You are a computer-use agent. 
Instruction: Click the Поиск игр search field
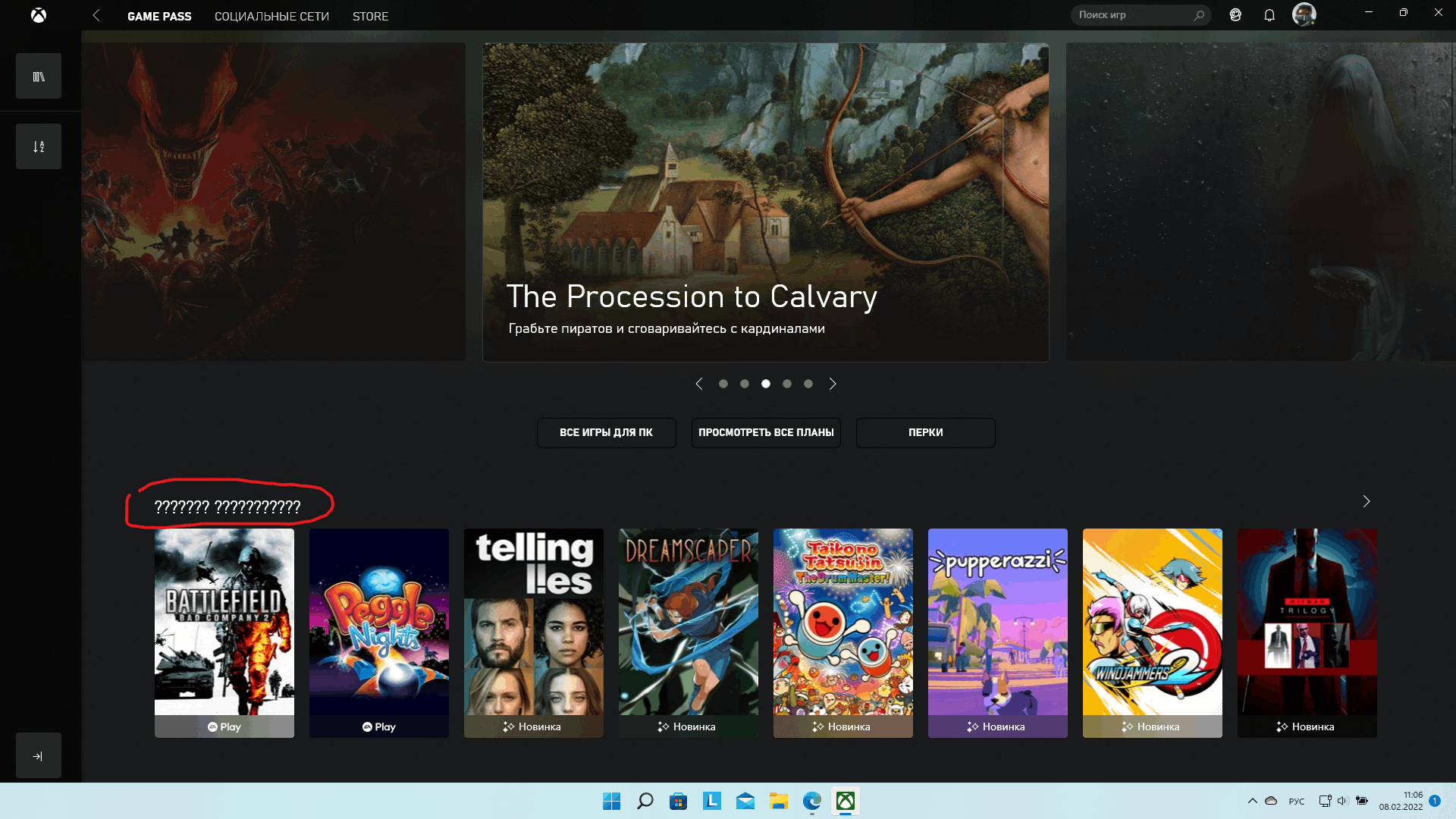pos(1141,15)
